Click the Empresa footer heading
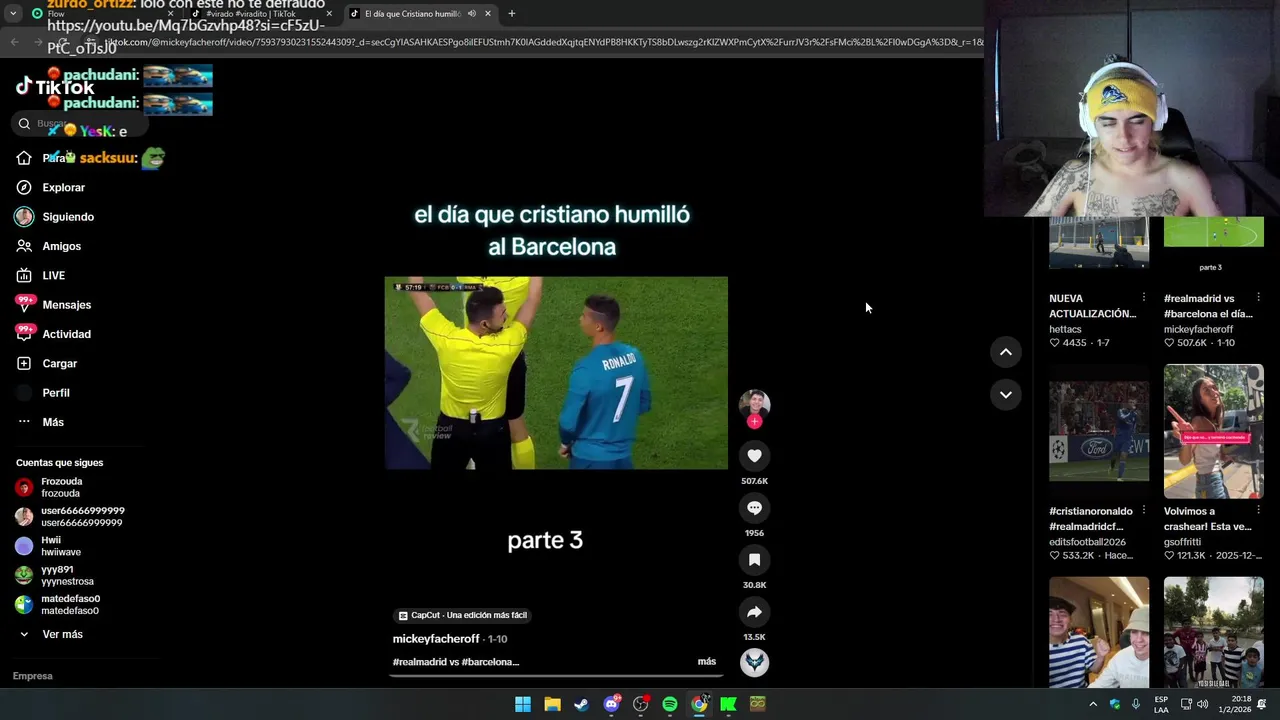1280x720 pixels. click(x=32, y=676)
